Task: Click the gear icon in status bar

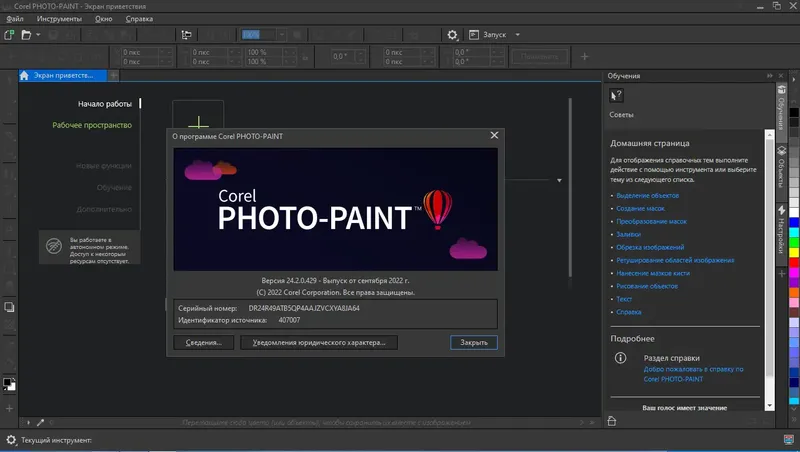Action: [10, 440]
